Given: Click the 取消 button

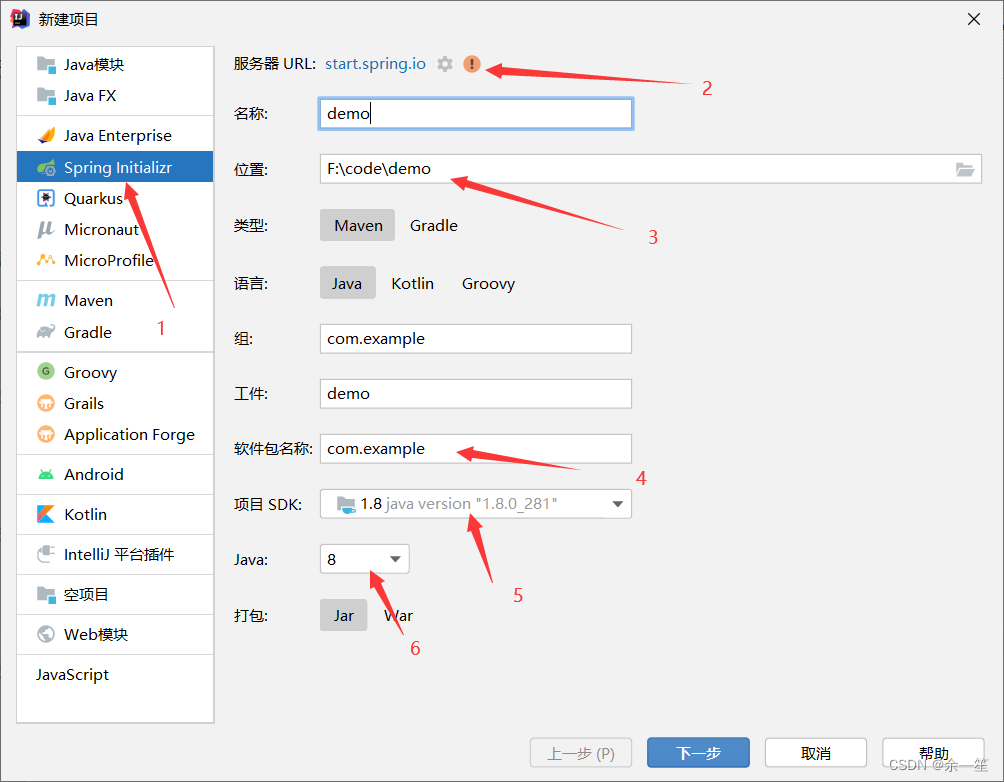Looking at the screenshot, I should [x=816, y=753].
